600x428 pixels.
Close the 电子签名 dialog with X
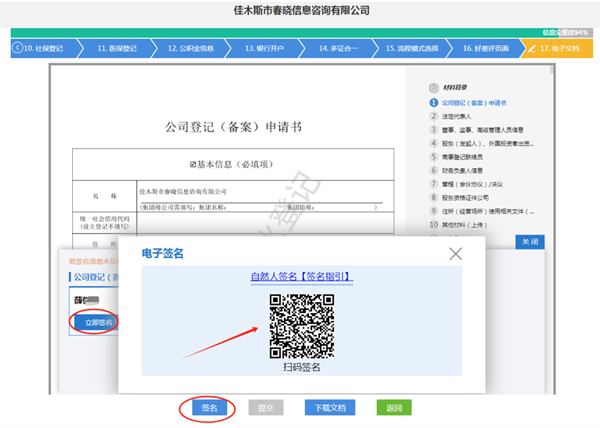(456, 254)
